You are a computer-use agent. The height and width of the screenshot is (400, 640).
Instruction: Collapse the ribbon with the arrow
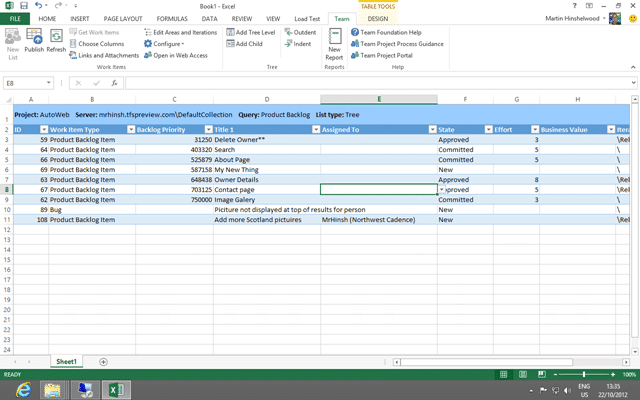pyautogui.click(x=633, y=67)
